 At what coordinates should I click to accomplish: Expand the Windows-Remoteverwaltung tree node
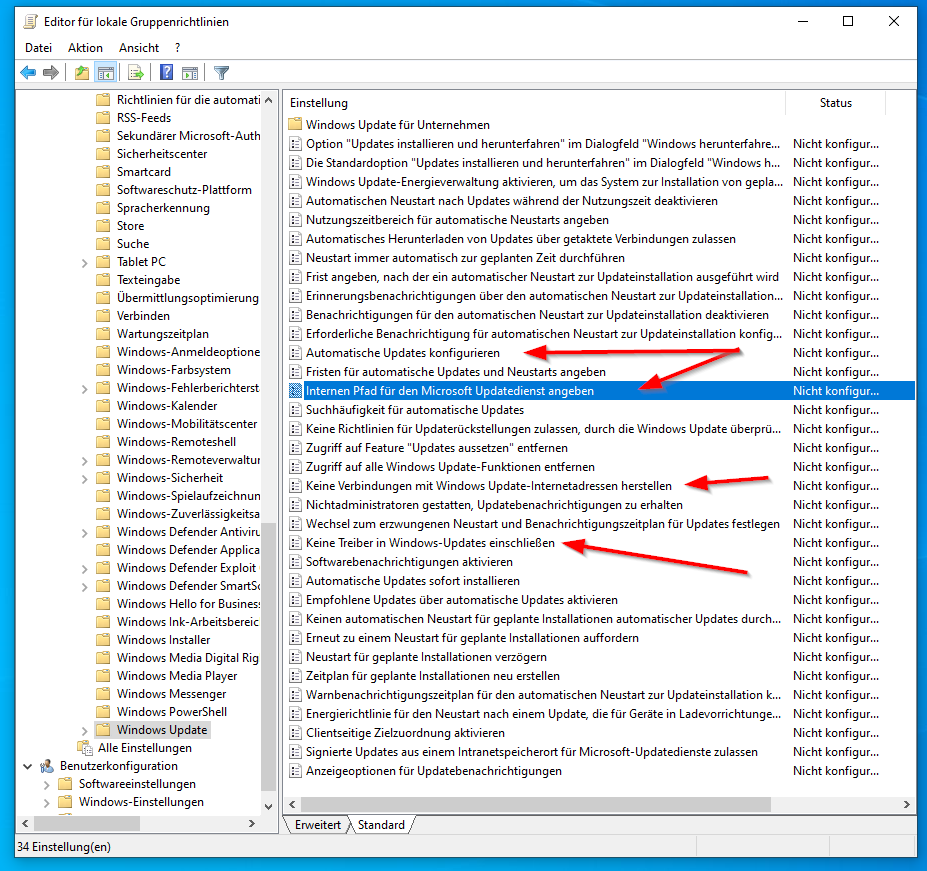click(x=85, y=461)
